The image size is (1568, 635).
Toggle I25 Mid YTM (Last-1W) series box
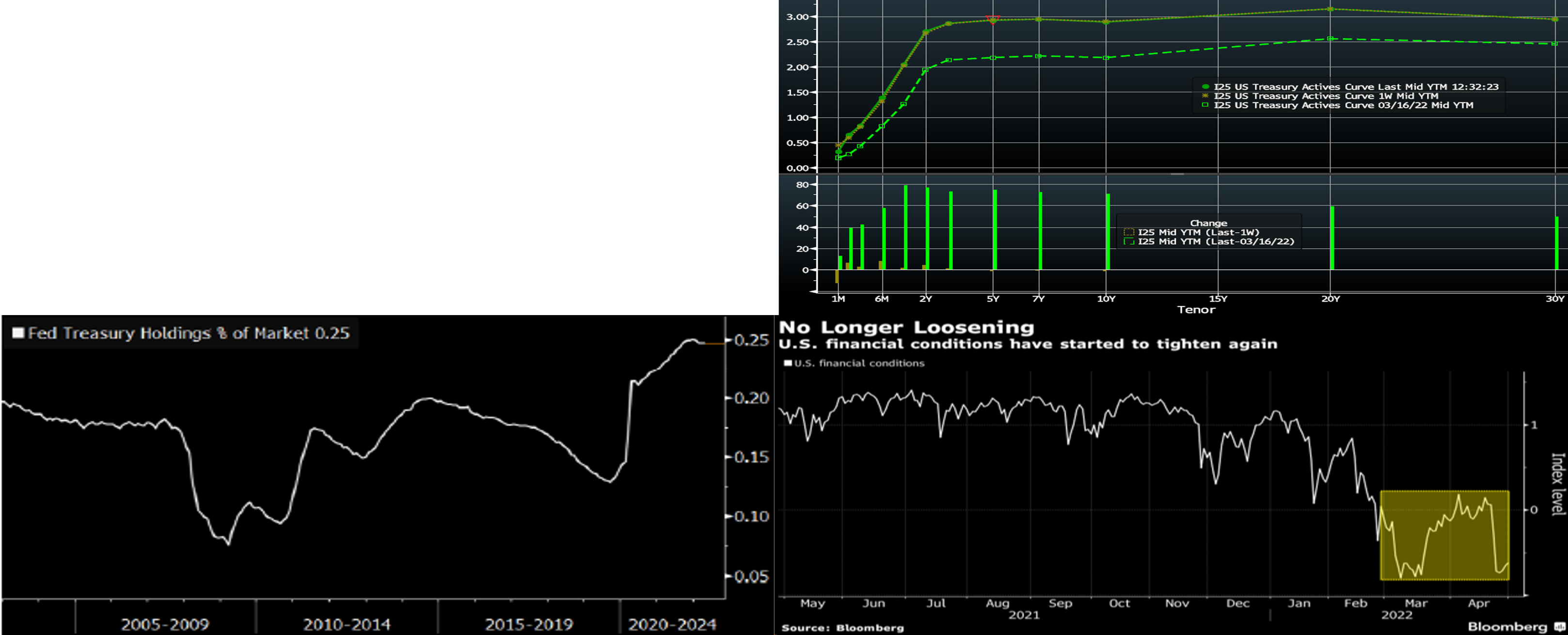[x=1128, y=232]
